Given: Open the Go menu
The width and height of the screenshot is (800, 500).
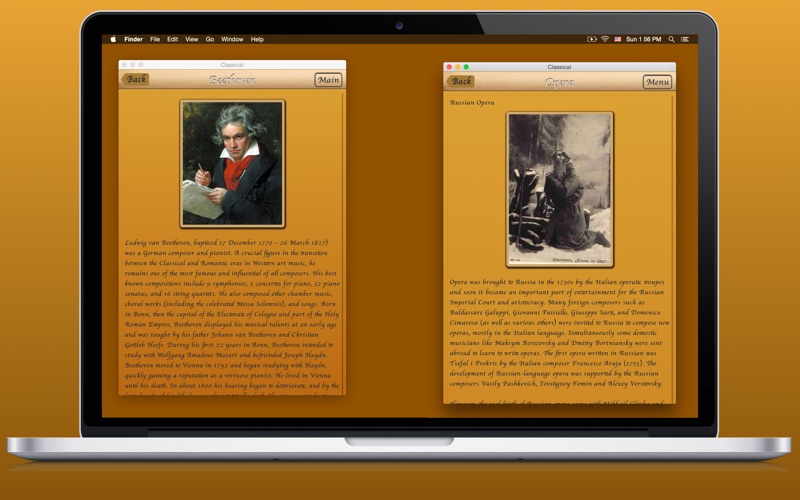Looking at the screenshot, I should tap(210, 39).
